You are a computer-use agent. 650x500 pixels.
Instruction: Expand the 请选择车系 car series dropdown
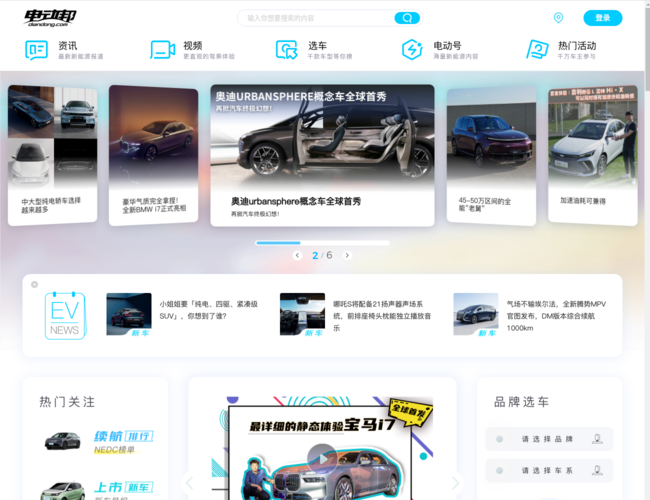coord(548,470)
